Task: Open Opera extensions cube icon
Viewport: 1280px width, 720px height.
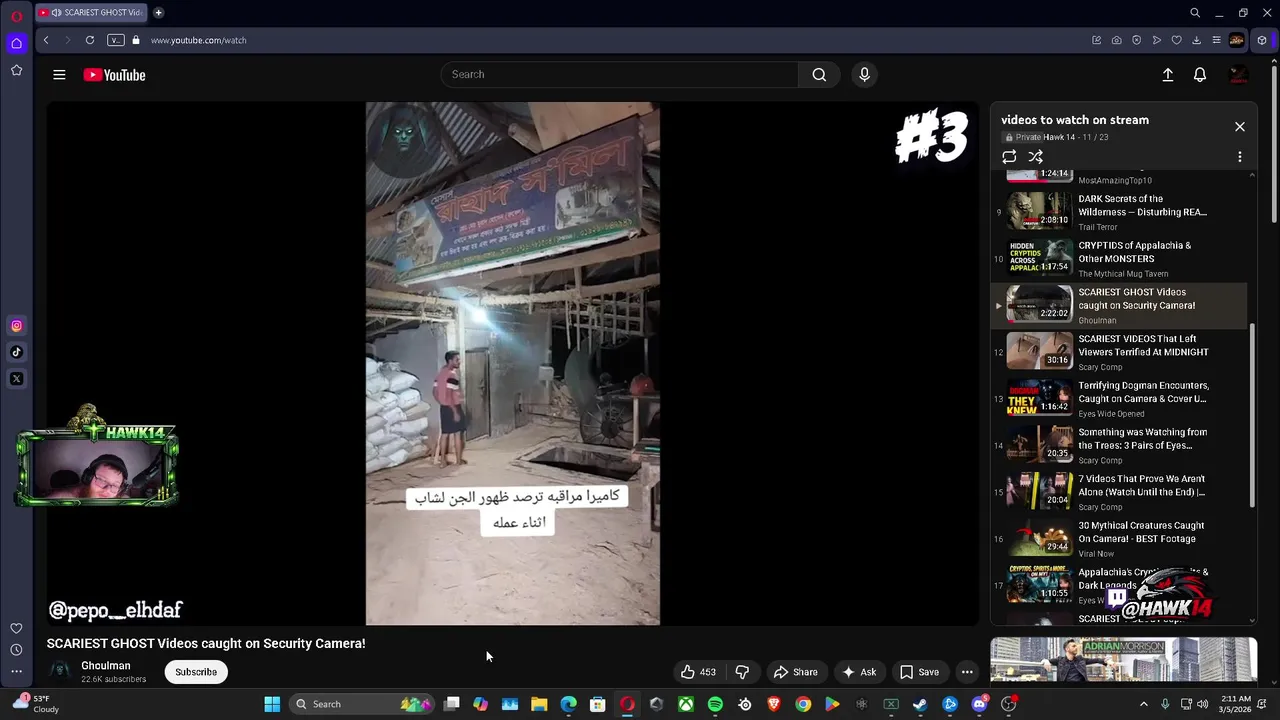Action: pyautogui.click(x=1262, y=40)
